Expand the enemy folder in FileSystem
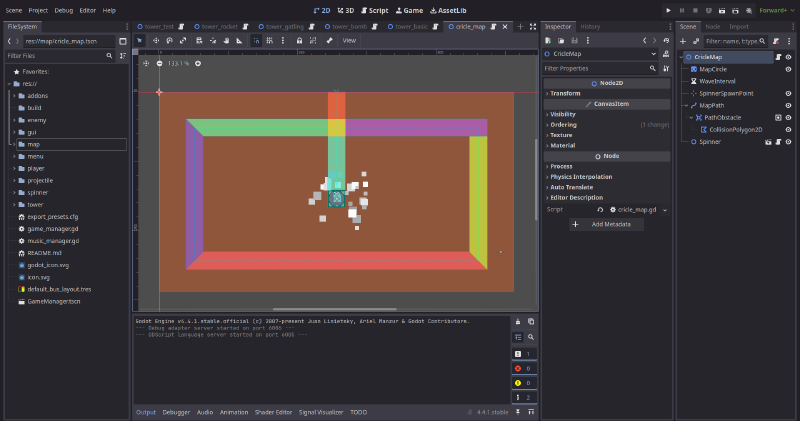This screenshot has height=421, width=800. [14, 120]
